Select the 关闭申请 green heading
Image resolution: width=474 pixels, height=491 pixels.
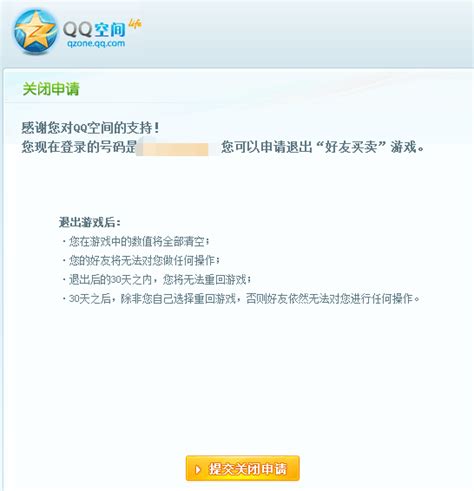(x=51, y=89)
